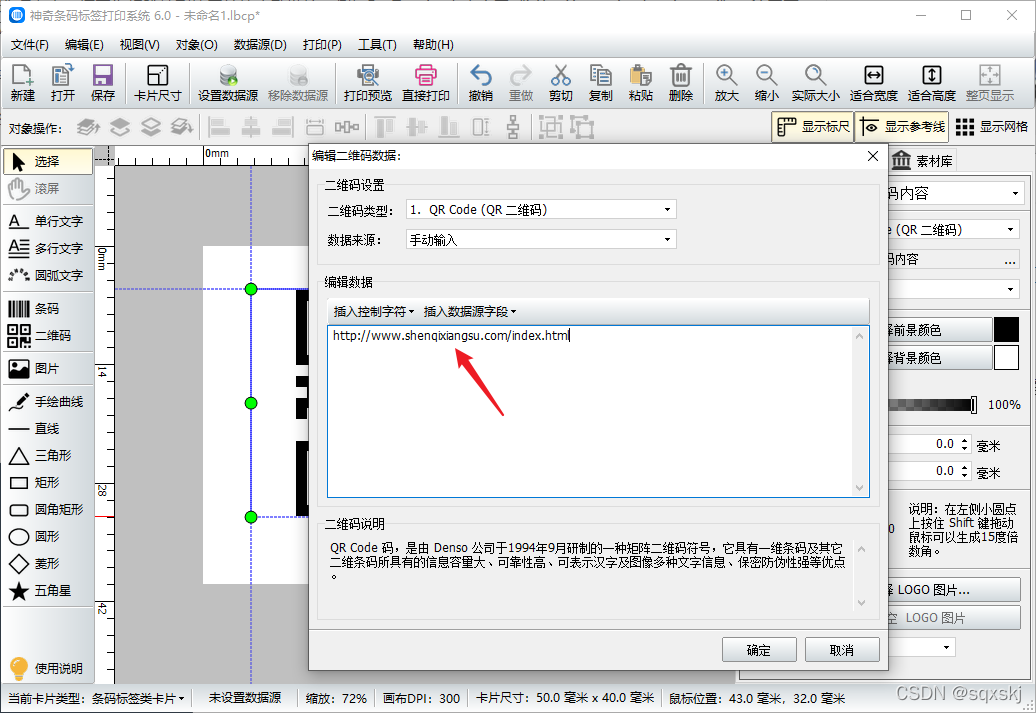Open the 编辑(E) menu
Viewport: 1036px width, 713px height.
tap(84, 44)
